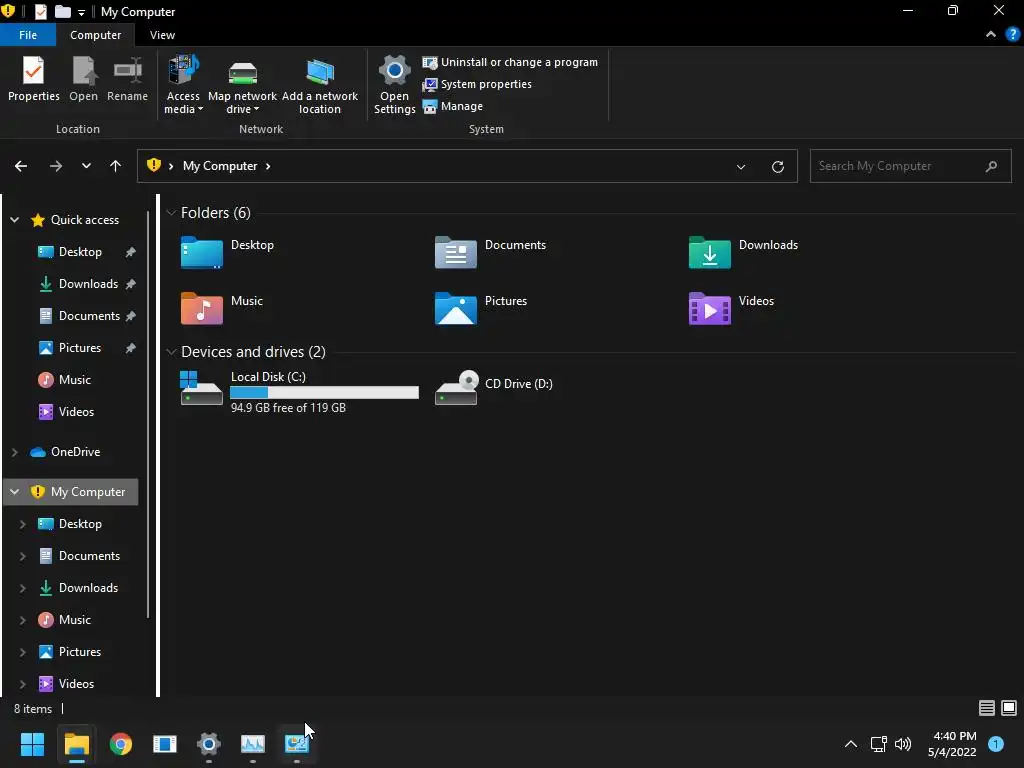Screen dimensions: 1024x768
Task: Open Downloads under Quick access
Action: (88, 284)
